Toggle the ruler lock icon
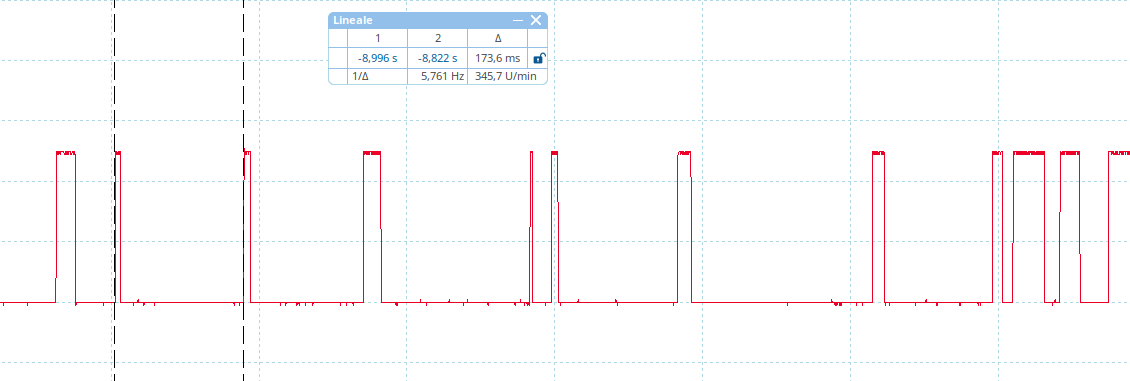The height and width of the screenshot is (381, 1130). pyautogui.click(x=538, y=58)
